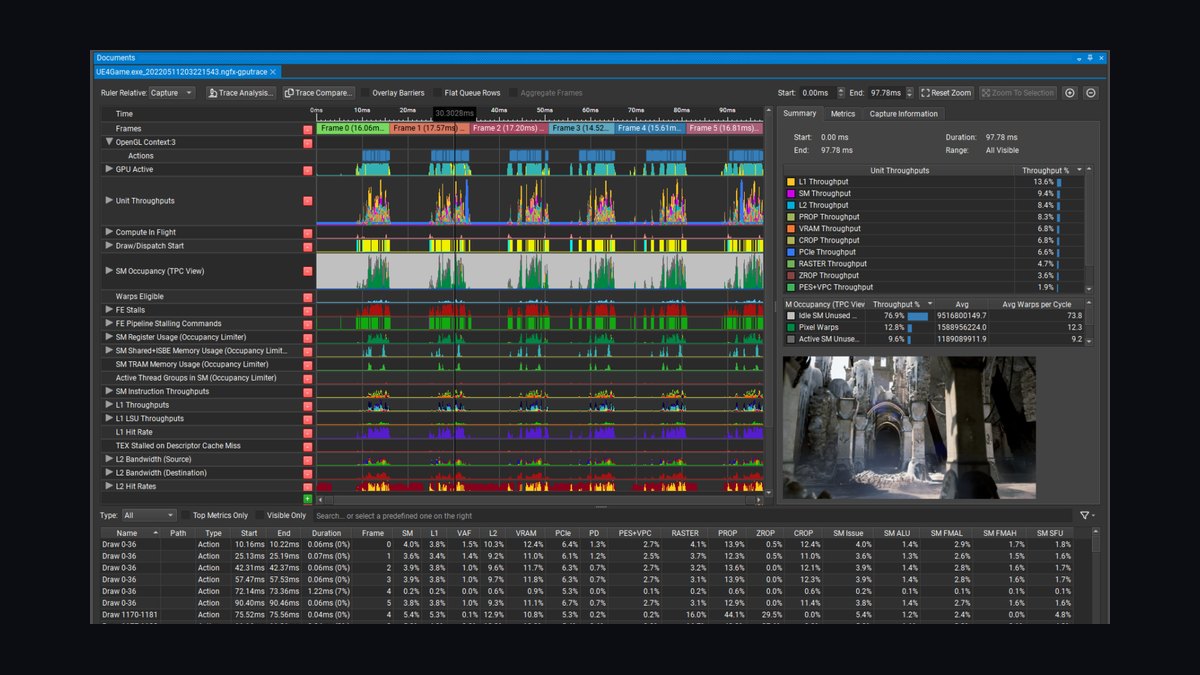Toggle Visible Only checkbox
The width and height of the screenshot is (1200, 675).
tap(259, 515)
